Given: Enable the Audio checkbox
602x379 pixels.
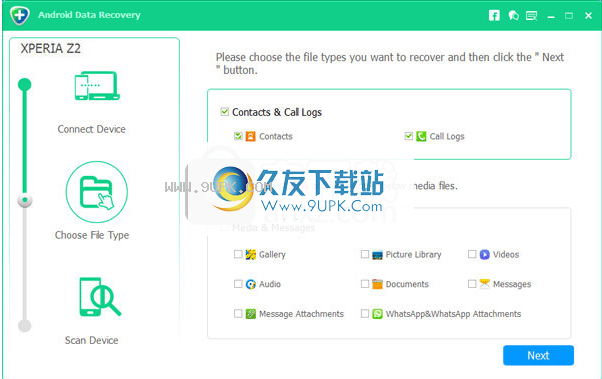Looking at the screenshot, I should point(238,284).
